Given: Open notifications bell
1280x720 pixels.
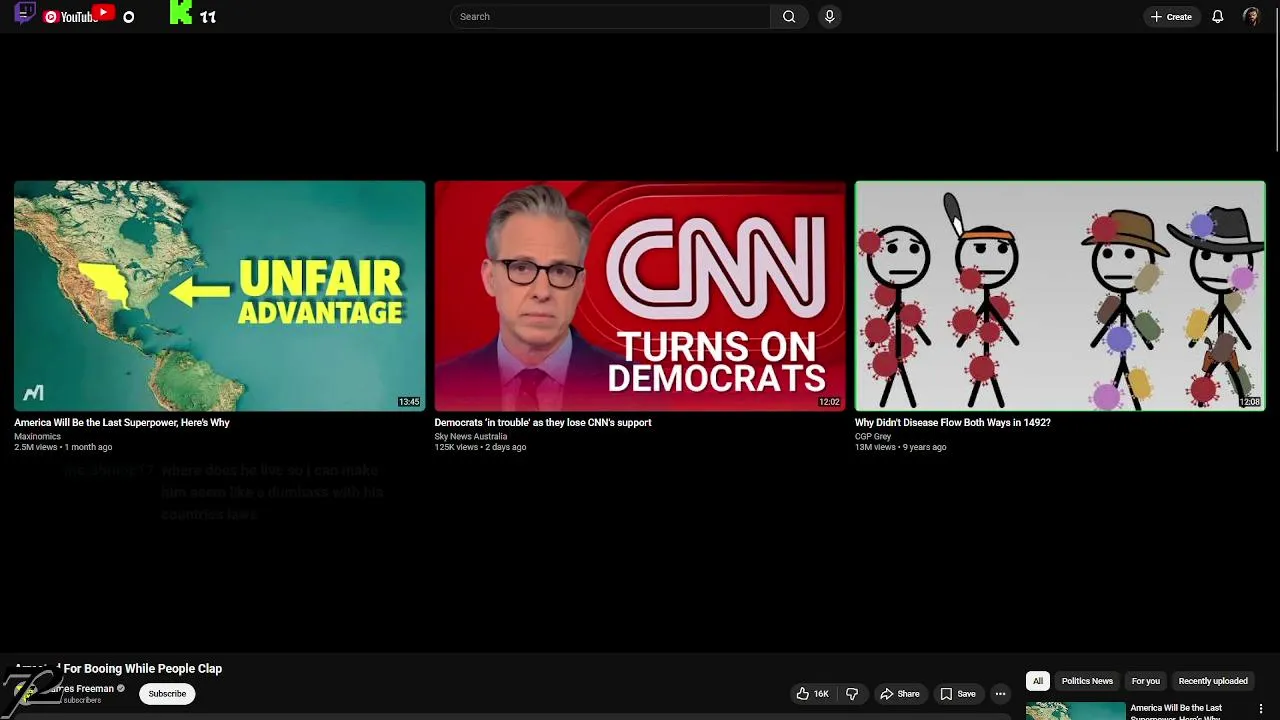Looking at the screenshot, I should [1217, 16].
